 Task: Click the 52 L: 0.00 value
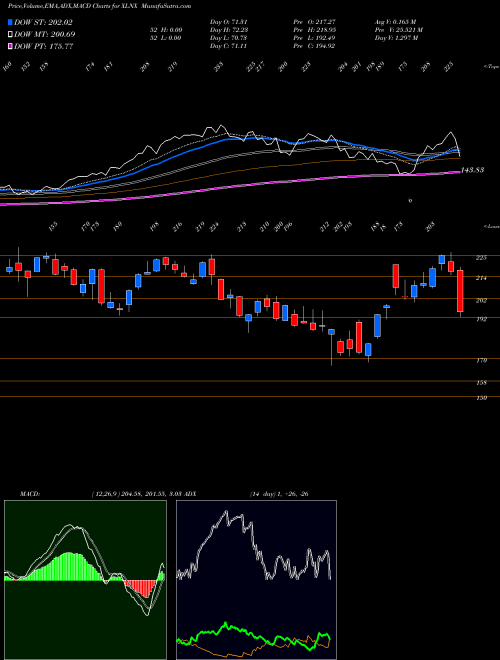coord(168,38)
